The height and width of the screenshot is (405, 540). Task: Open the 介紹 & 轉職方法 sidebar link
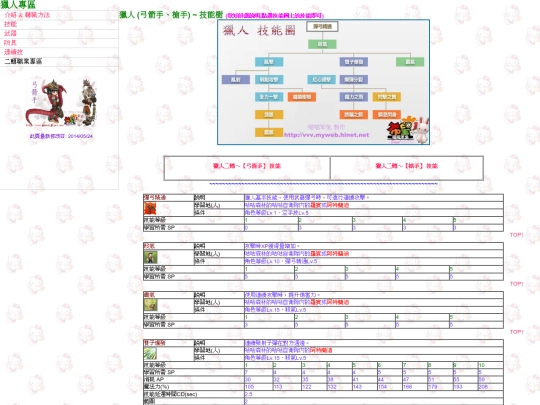tap(27, 15)
